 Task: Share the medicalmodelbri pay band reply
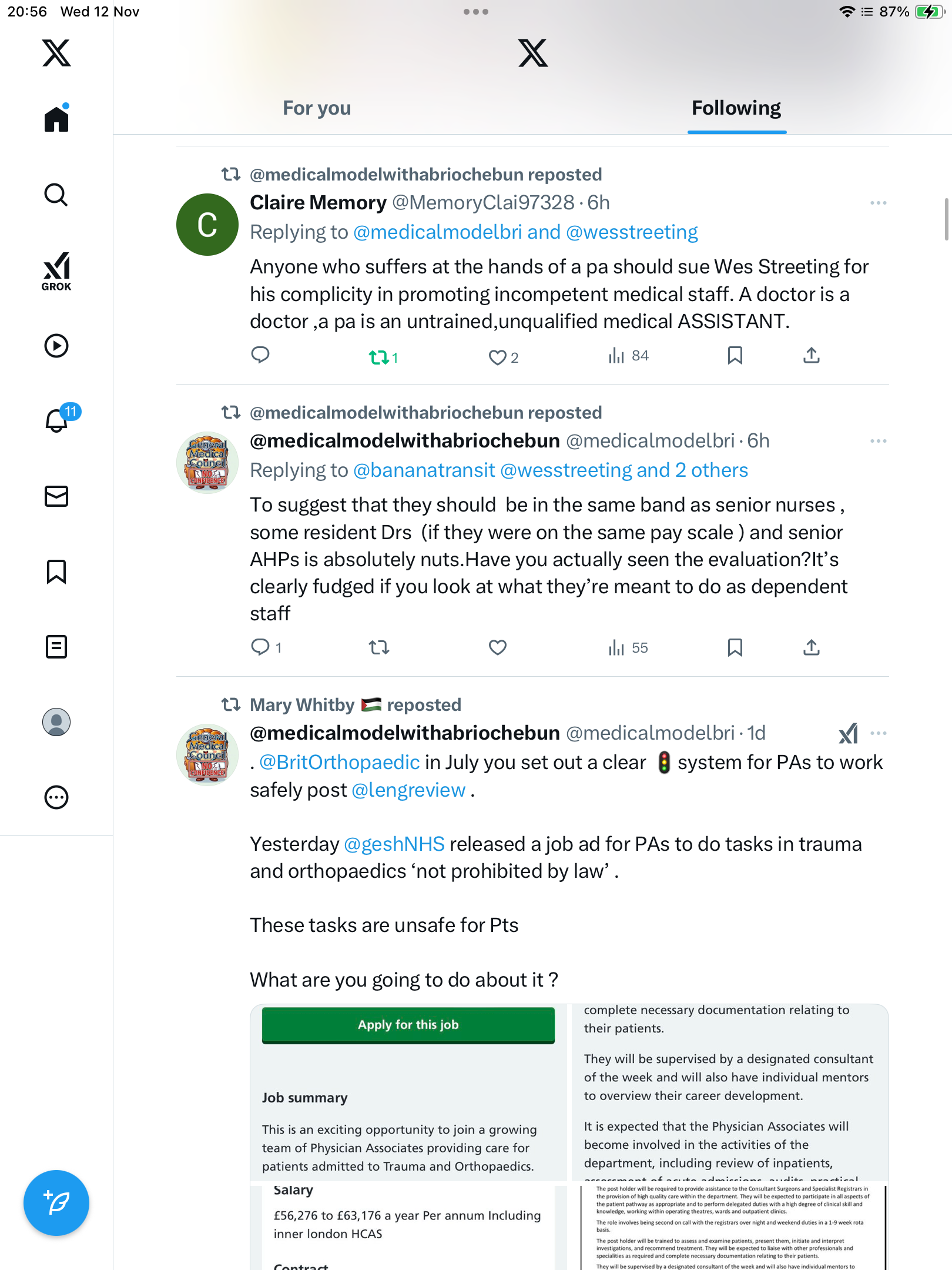pyautogui.click(x=811, y=647)
